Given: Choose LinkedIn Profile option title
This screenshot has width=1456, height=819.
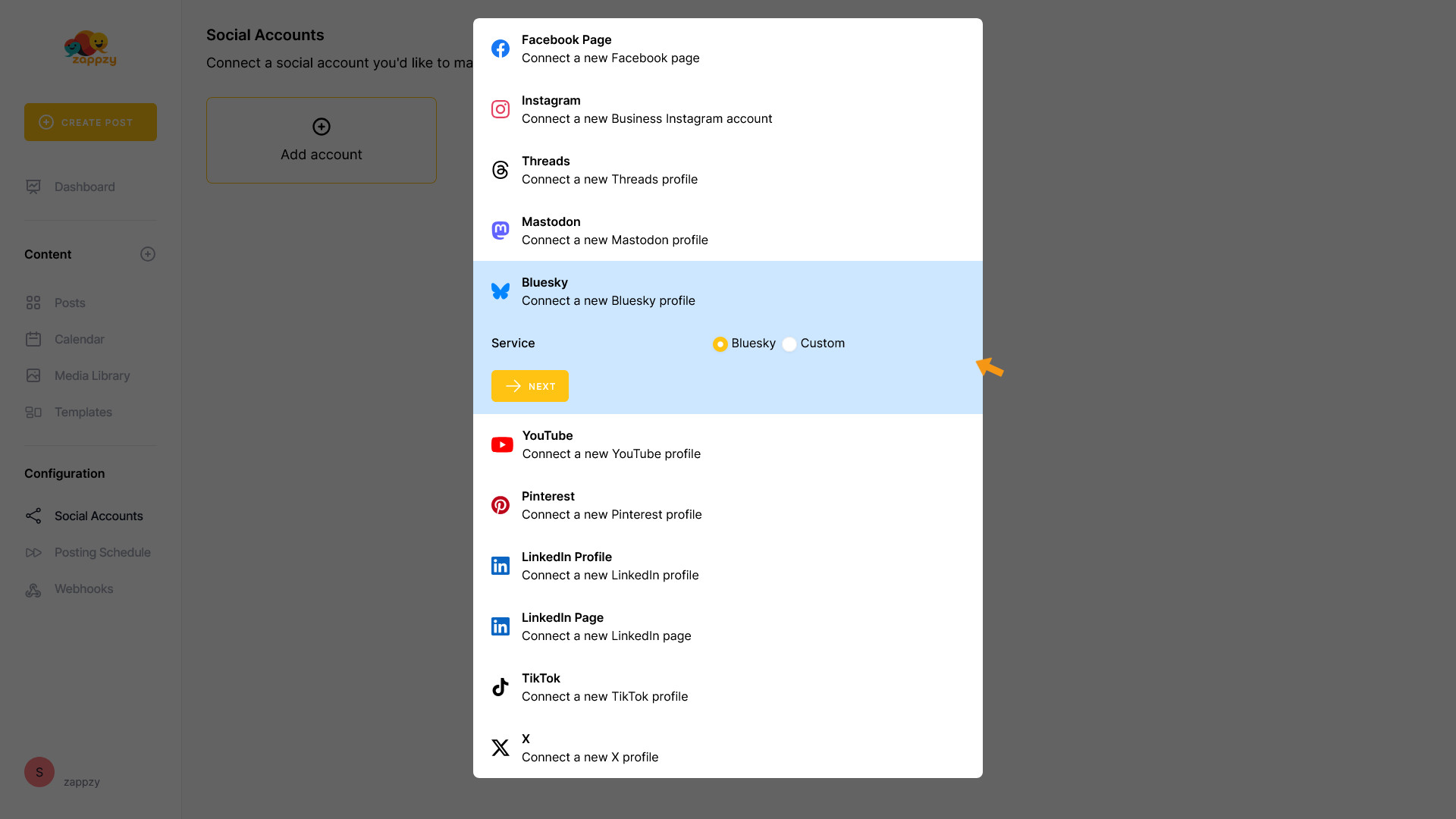Looking at the screenshot, I should coord(566,557).
